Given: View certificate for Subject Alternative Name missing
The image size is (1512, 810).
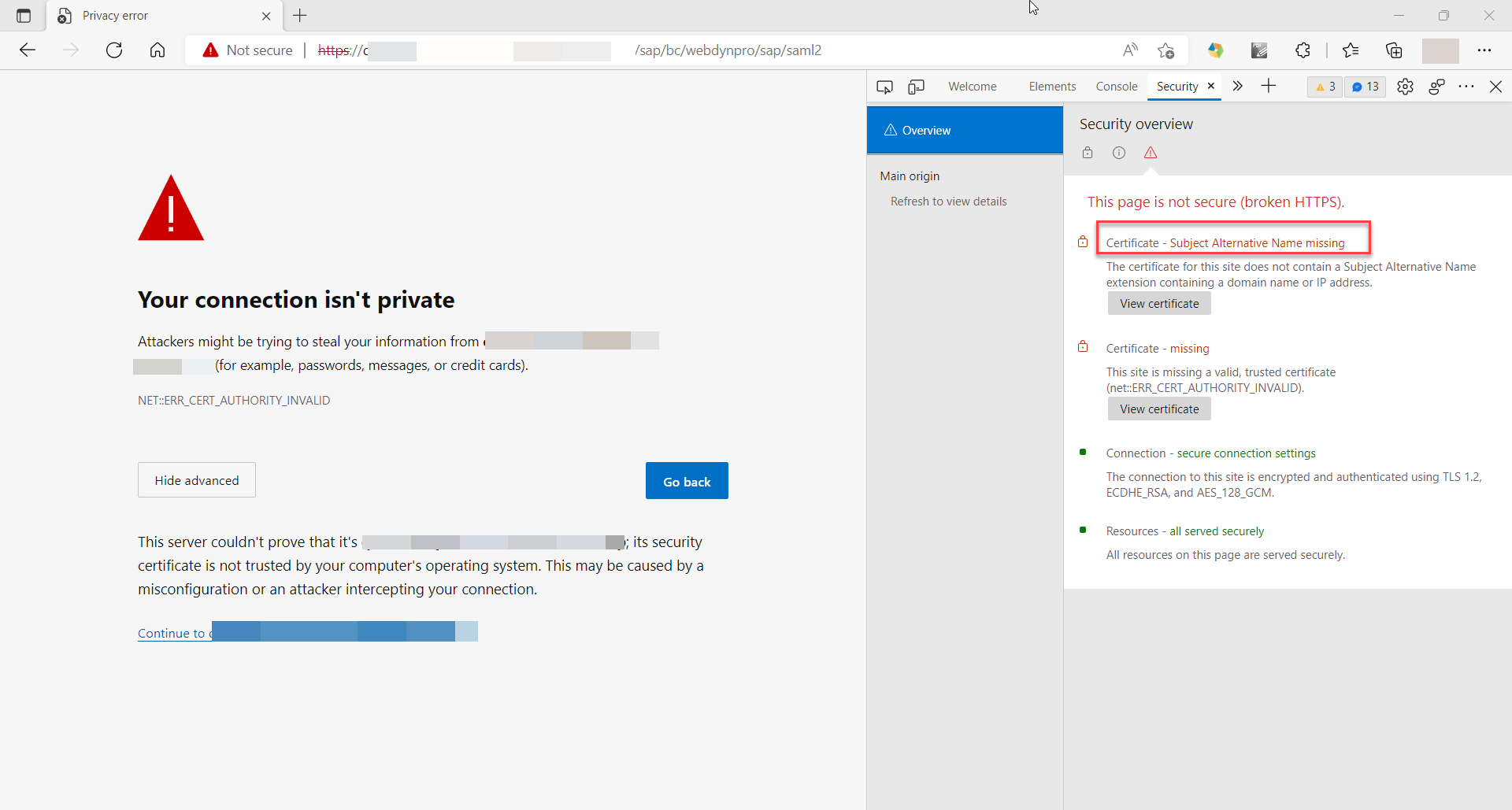Looking at the screenshot, I should [1159, 304].
